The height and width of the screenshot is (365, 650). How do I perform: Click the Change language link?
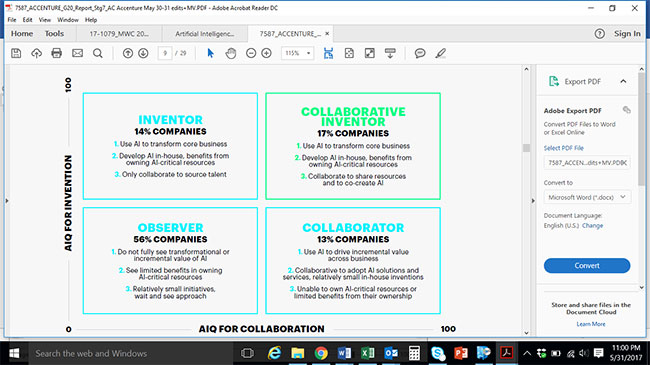pos(592,226)
